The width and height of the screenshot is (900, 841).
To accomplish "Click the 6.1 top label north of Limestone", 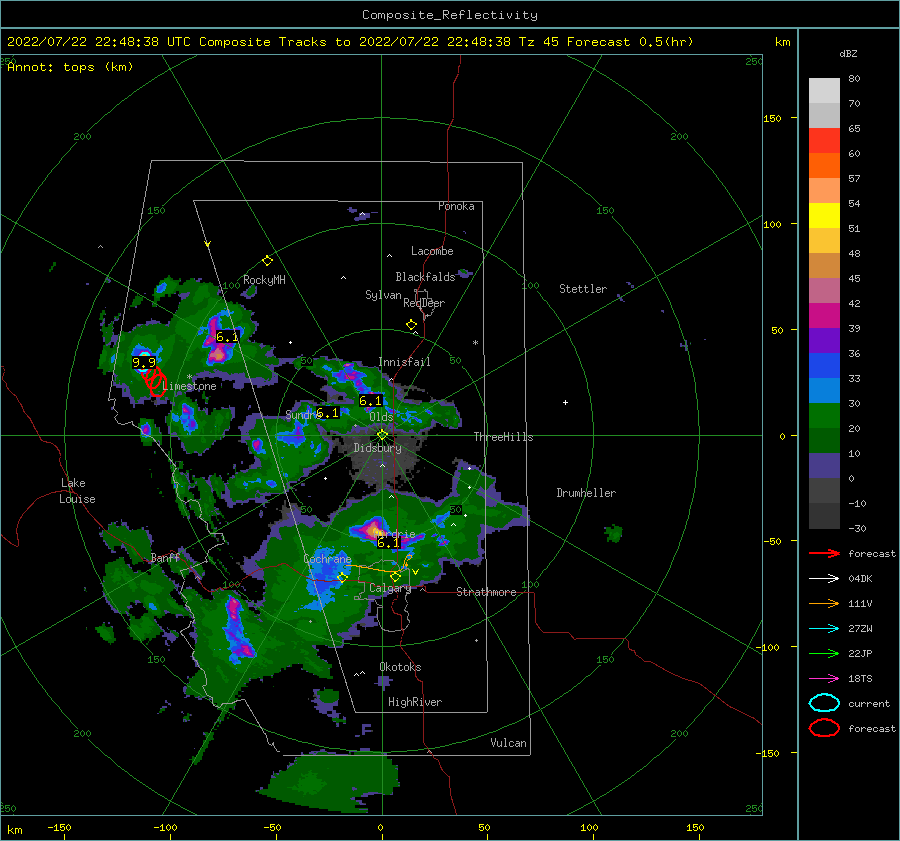I will point(227,337).
